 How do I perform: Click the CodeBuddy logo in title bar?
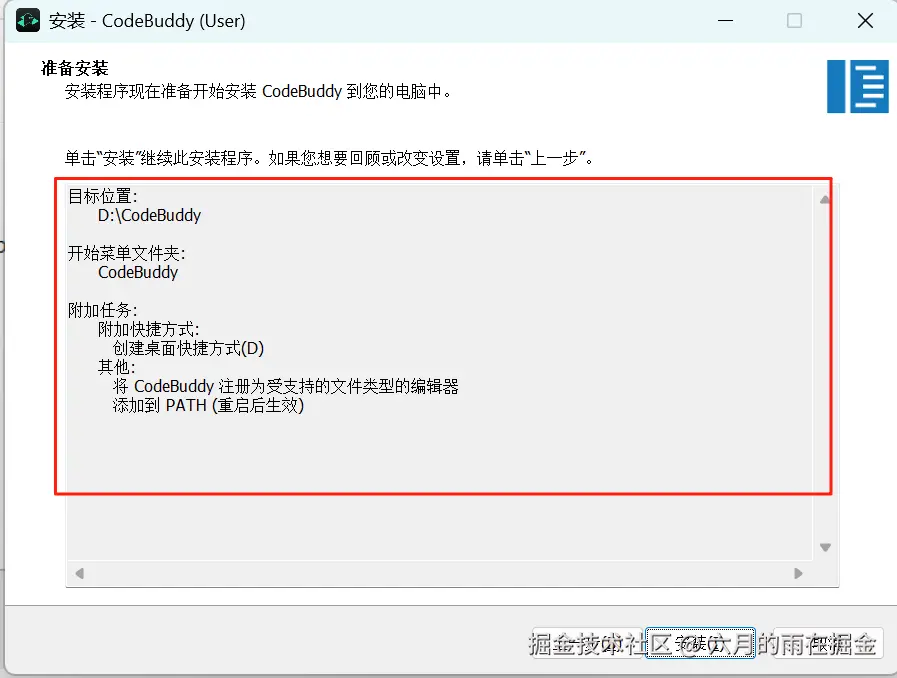click(27, 21)
